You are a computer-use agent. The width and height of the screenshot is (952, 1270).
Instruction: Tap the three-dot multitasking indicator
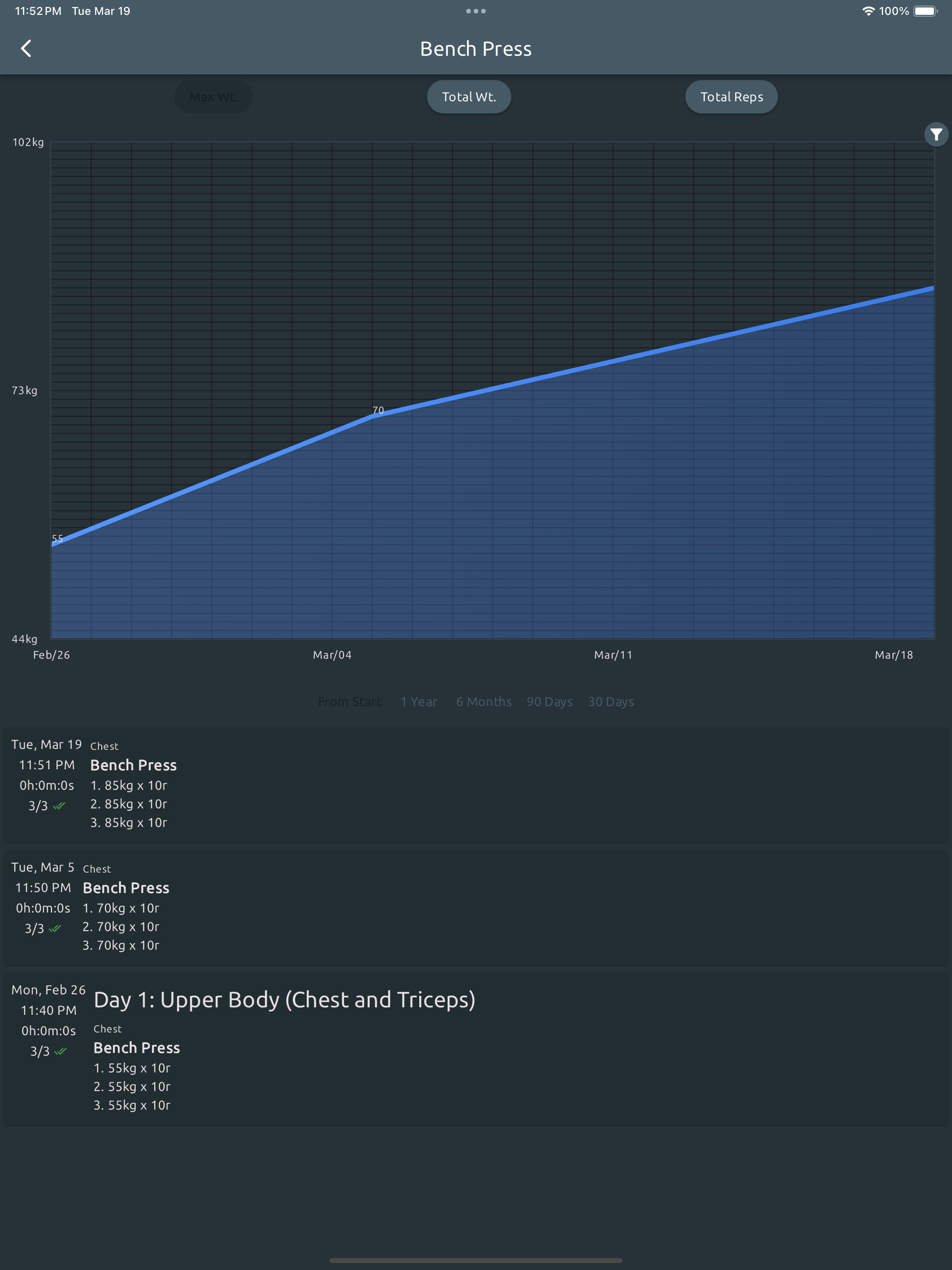pos(476,11)
